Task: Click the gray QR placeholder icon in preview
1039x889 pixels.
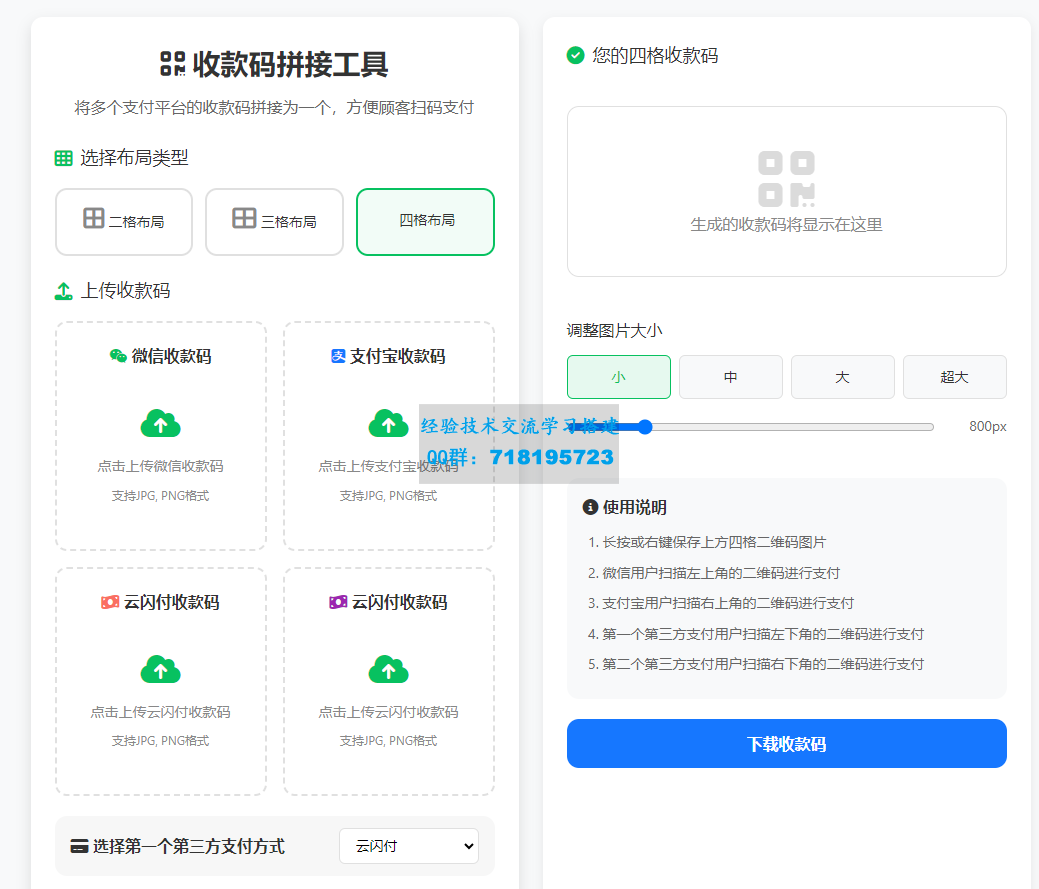Action: point(786,179)
